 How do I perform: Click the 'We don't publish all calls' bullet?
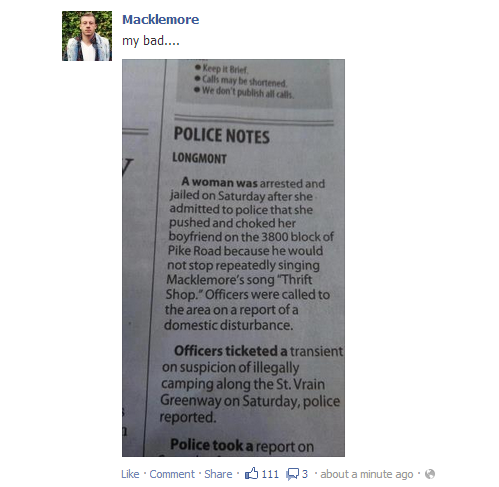[x=244, y=92]
